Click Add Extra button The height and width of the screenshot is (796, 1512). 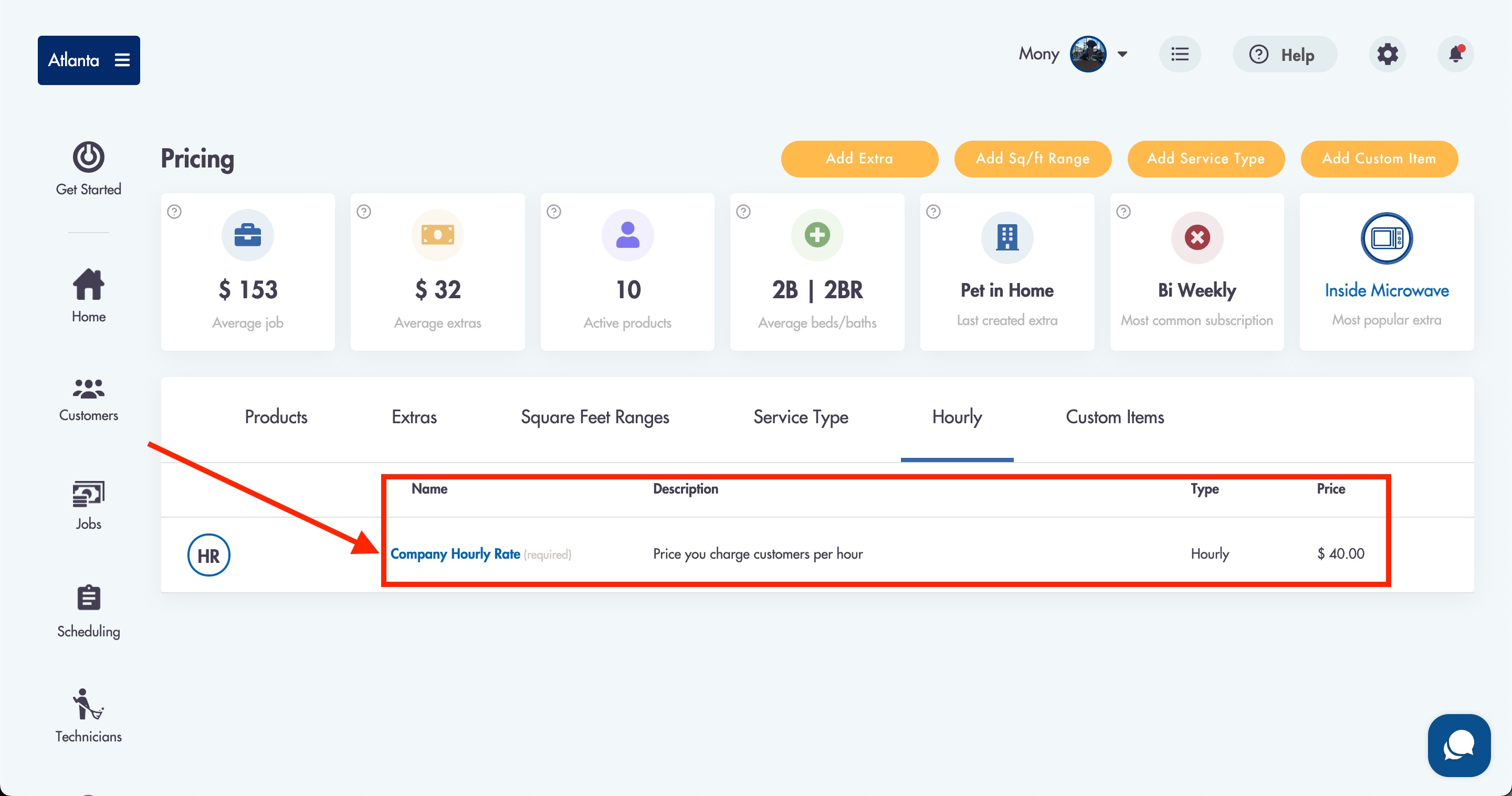point(859,159)
